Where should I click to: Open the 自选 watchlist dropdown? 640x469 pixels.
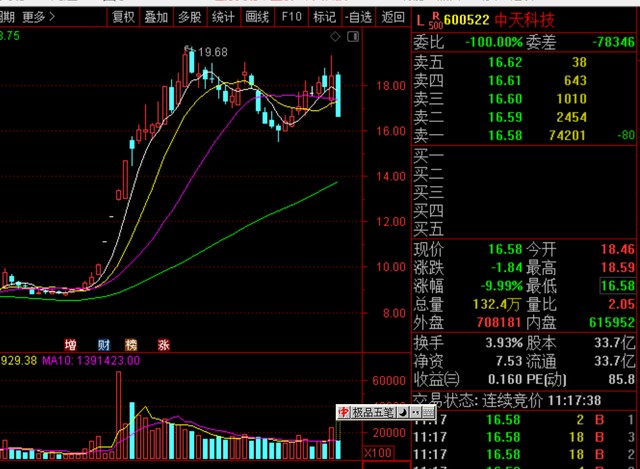(x=357, y=16)
